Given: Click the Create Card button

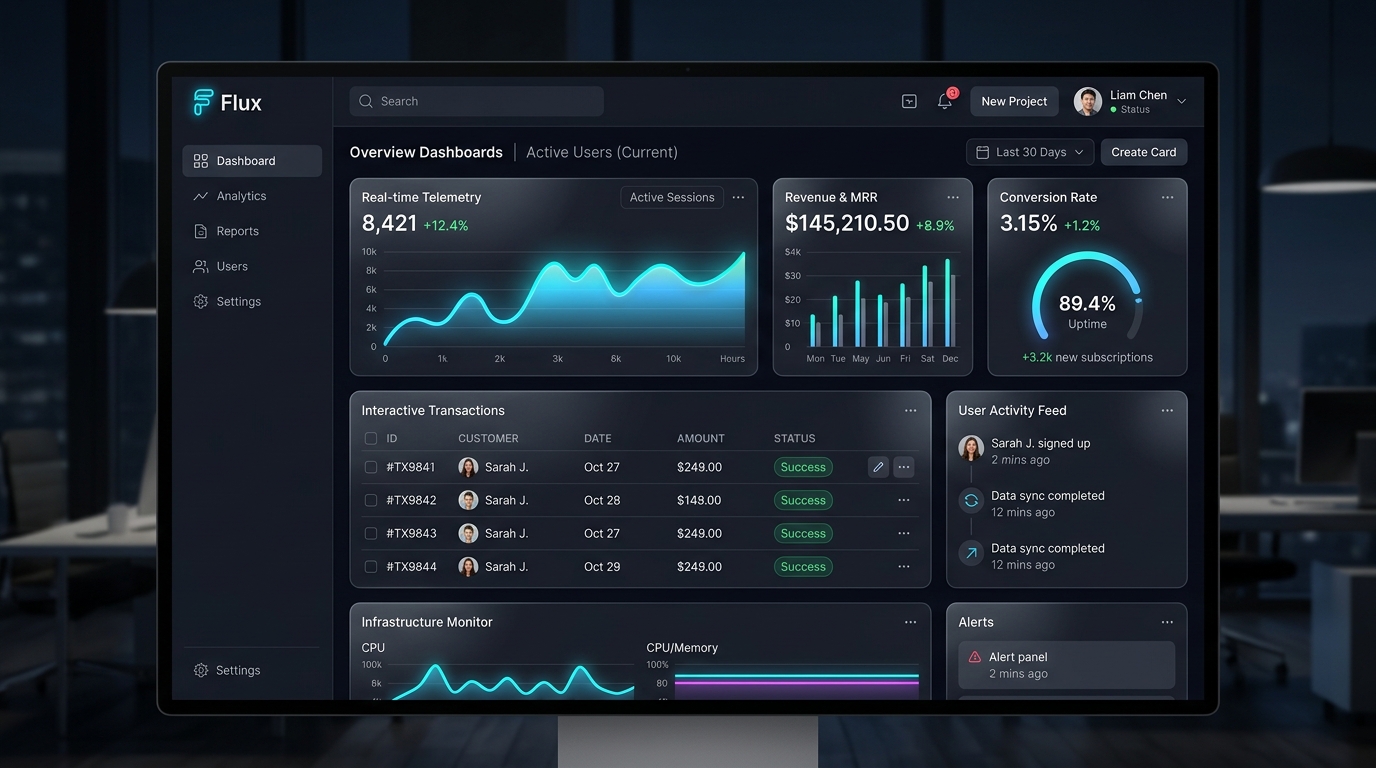Looking at the screenshot, I should 1144,152.
